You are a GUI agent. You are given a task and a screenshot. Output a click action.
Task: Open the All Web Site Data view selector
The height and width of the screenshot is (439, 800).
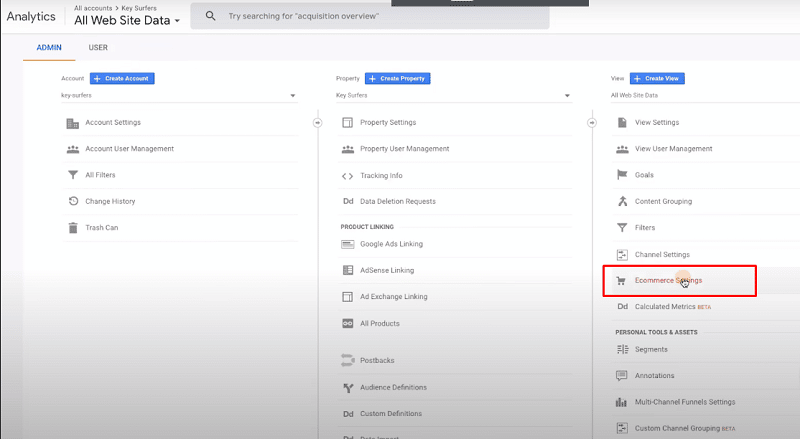point(705,95)
